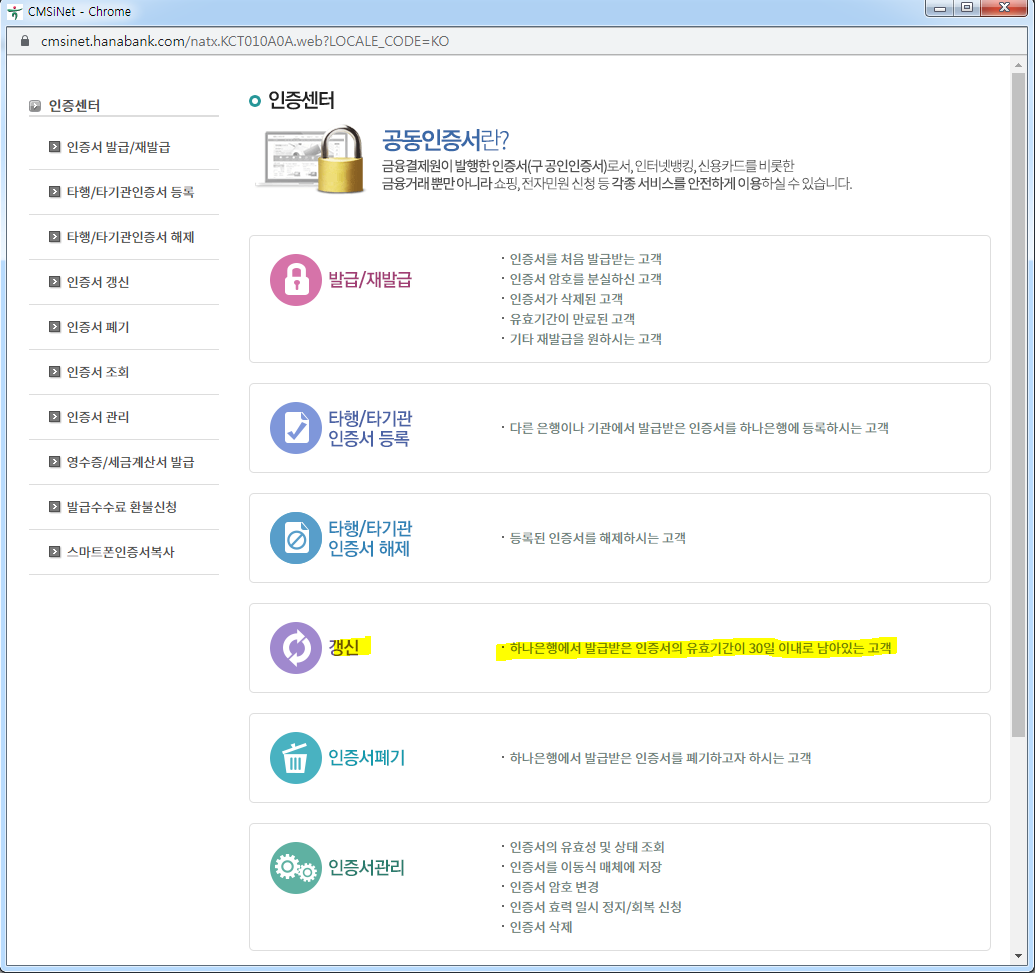The height and width of the screenshot is (973, 1035).
Task: Click the blue checkmark document icon for 인증서 등록
Action: pyautogui.click(x=296, y=428)
